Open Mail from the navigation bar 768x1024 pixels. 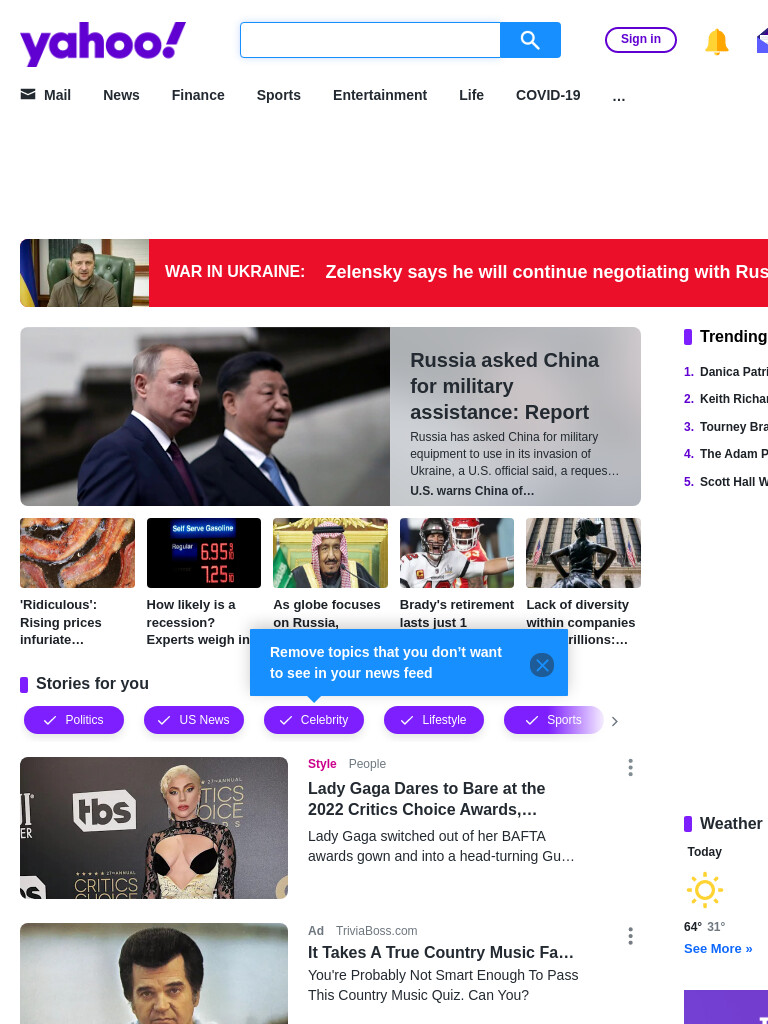point(46,95)
